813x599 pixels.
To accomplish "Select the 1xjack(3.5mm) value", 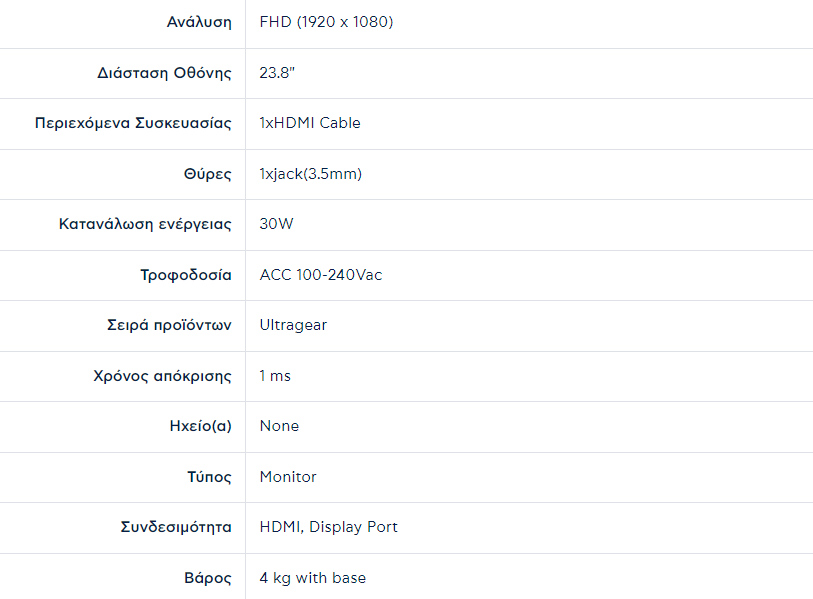I will [x=310, y=174].
